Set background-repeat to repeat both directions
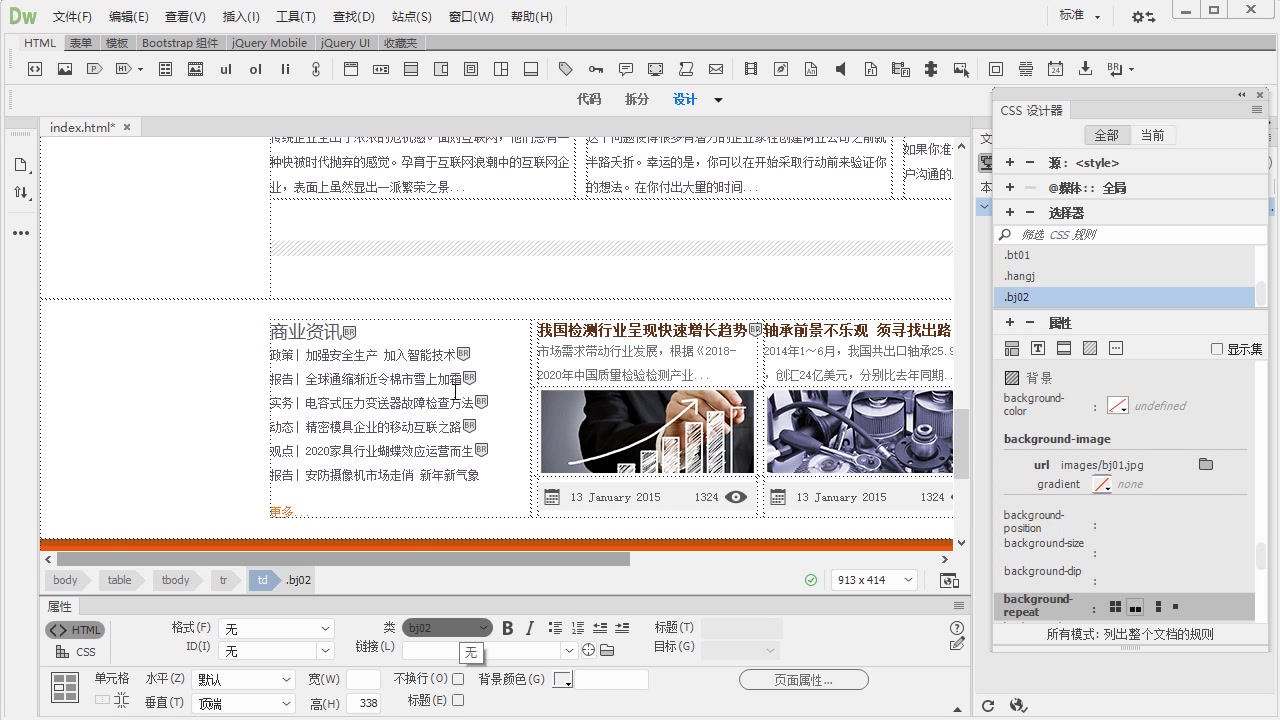Screen dimensions: 1280x720 pyautogui.click(x=1116, y=606)
